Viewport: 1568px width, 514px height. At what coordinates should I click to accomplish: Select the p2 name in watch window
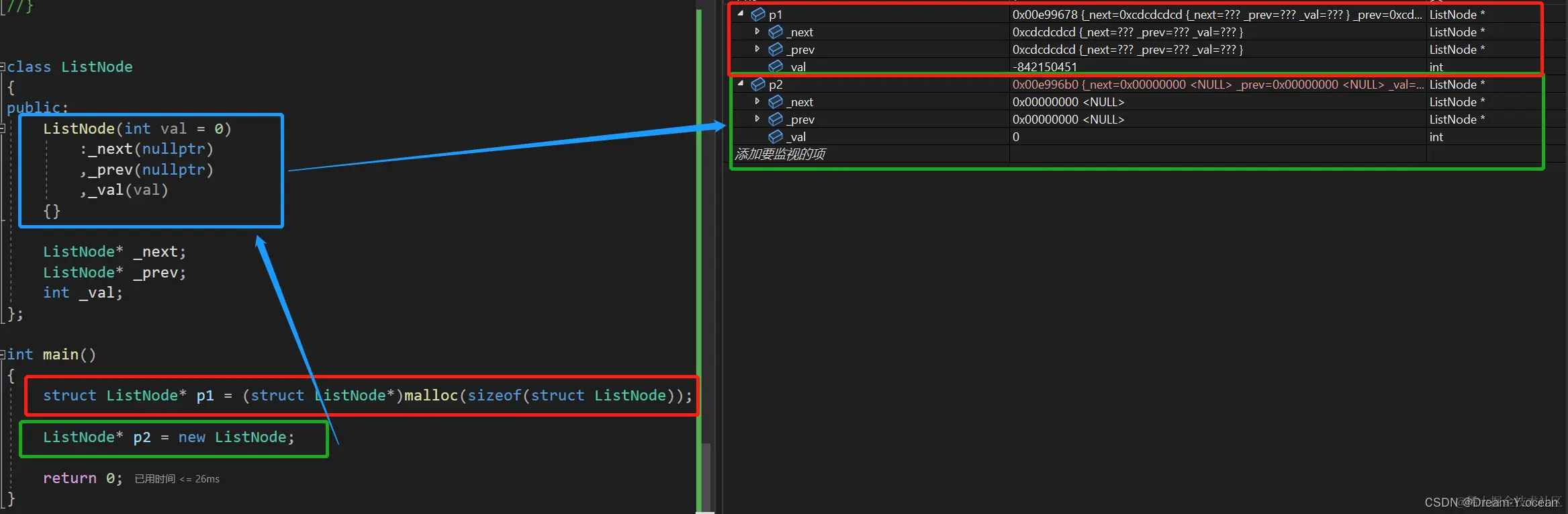click(x=776, y=84)
